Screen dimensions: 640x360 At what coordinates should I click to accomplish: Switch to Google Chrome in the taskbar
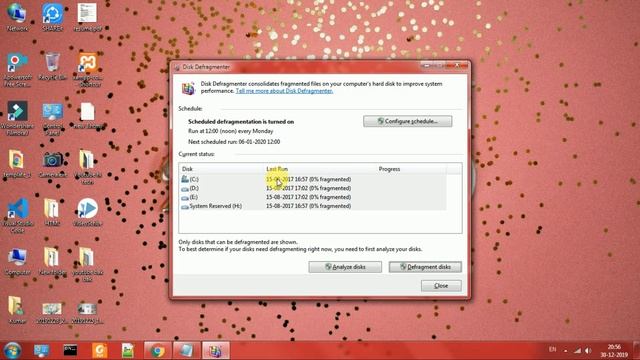(x=157, y=350)
